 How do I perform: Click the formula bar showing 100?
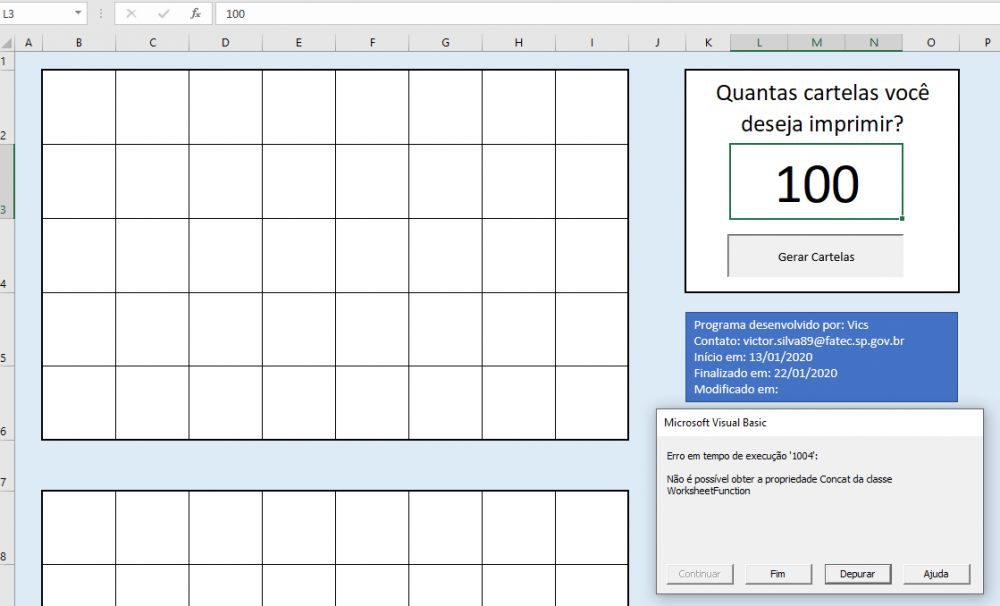point(600,14)
